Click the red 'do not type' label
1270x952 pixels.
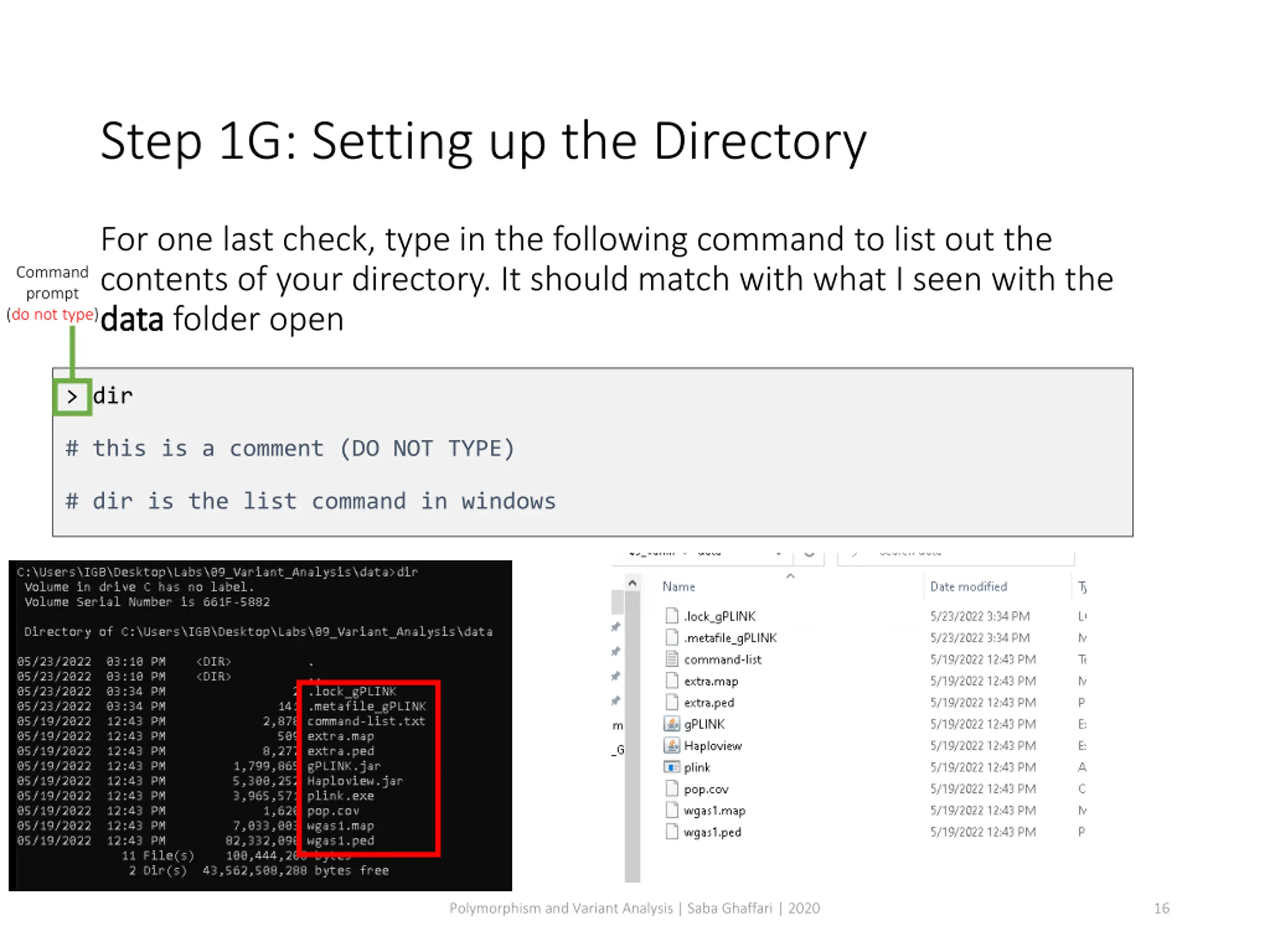point(52,314)
